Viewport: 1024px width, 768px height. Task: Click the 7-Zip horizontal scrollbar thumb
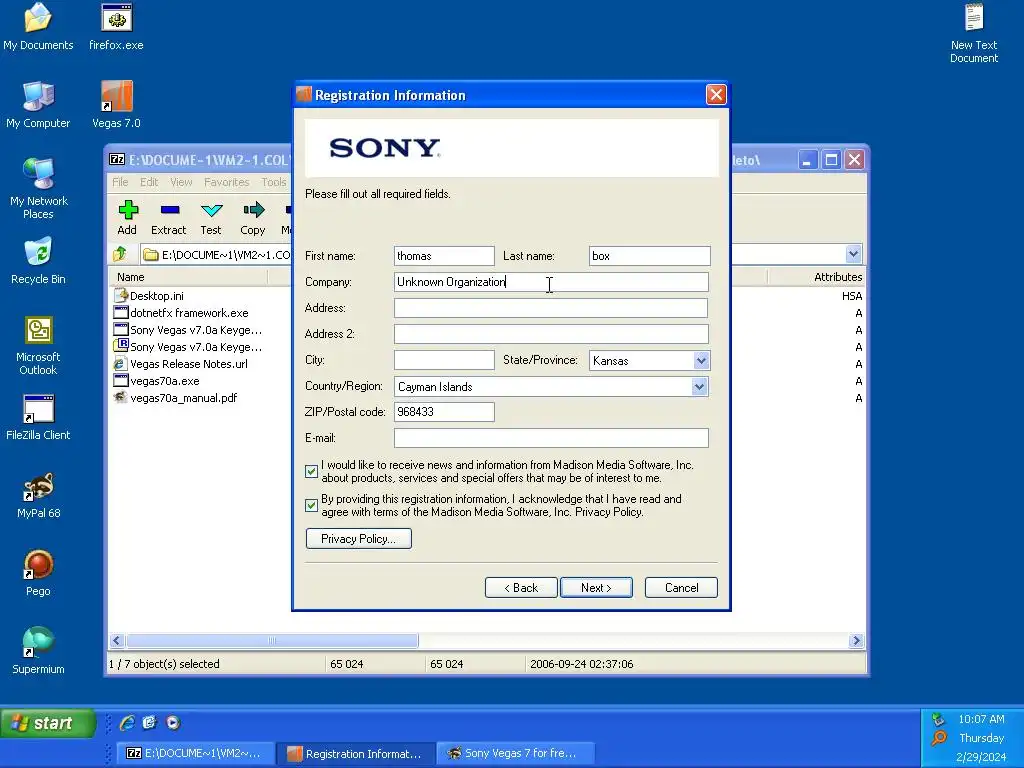click(272, 641)
